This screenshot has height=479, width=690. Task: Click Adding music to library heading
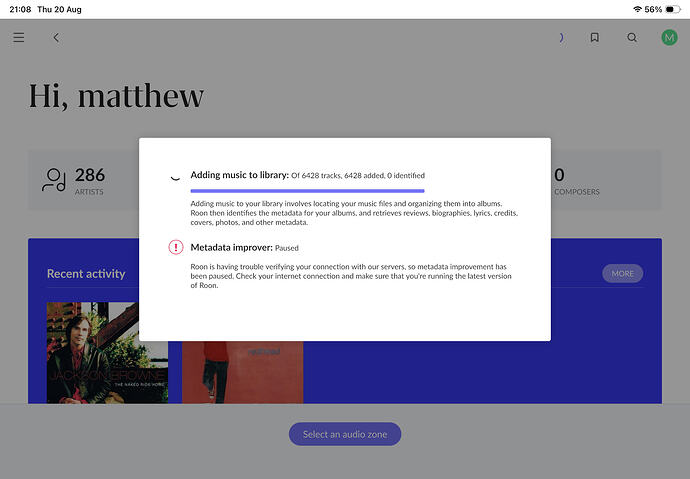[x=239, y=175]
